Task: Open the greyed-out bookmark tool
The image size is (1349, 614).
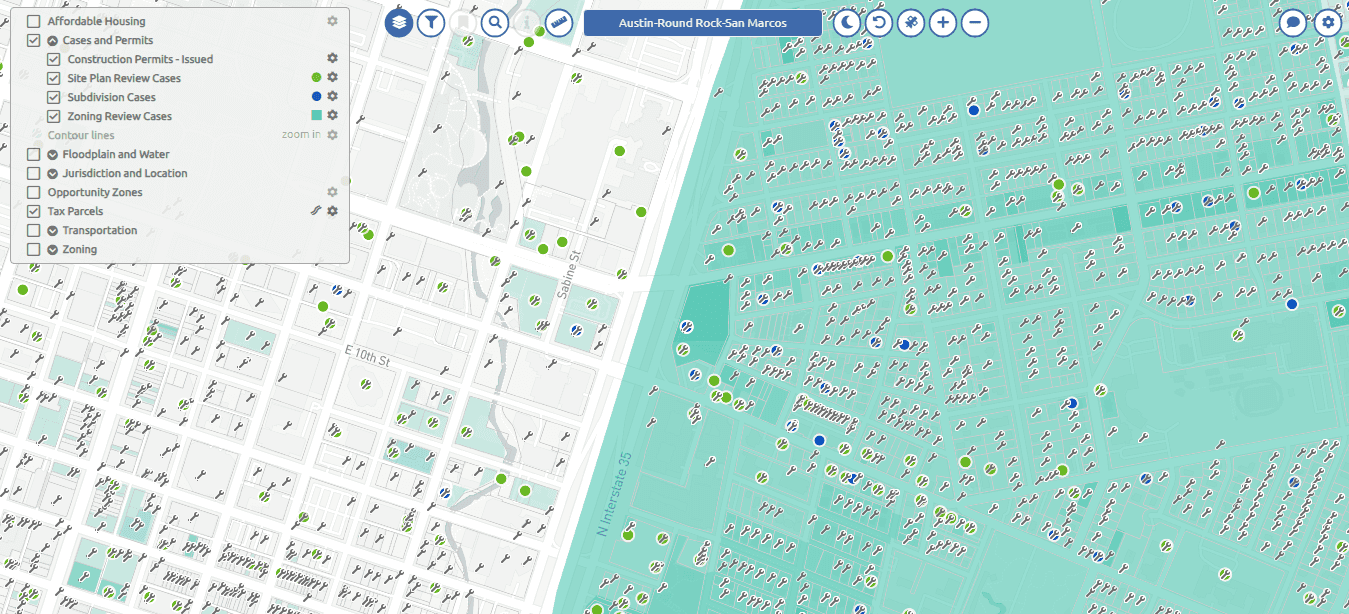Action: (x=463, y=22)
